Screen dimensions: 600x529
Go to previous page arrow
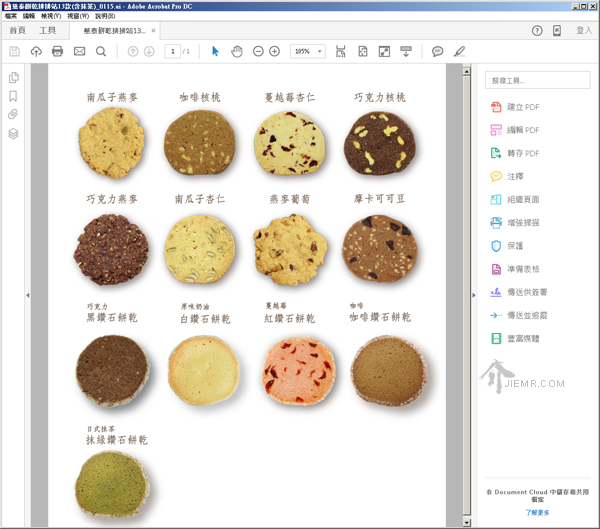point(133,51)
